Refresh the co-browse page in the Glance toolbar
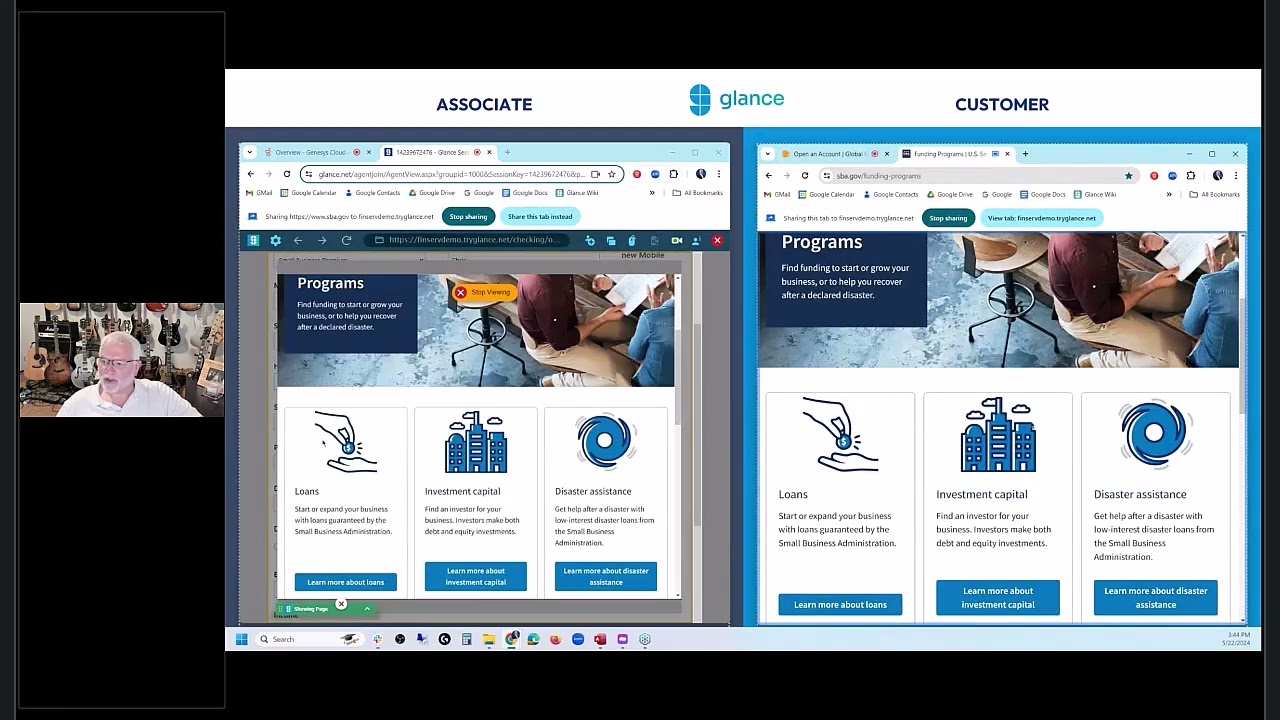 346,240
